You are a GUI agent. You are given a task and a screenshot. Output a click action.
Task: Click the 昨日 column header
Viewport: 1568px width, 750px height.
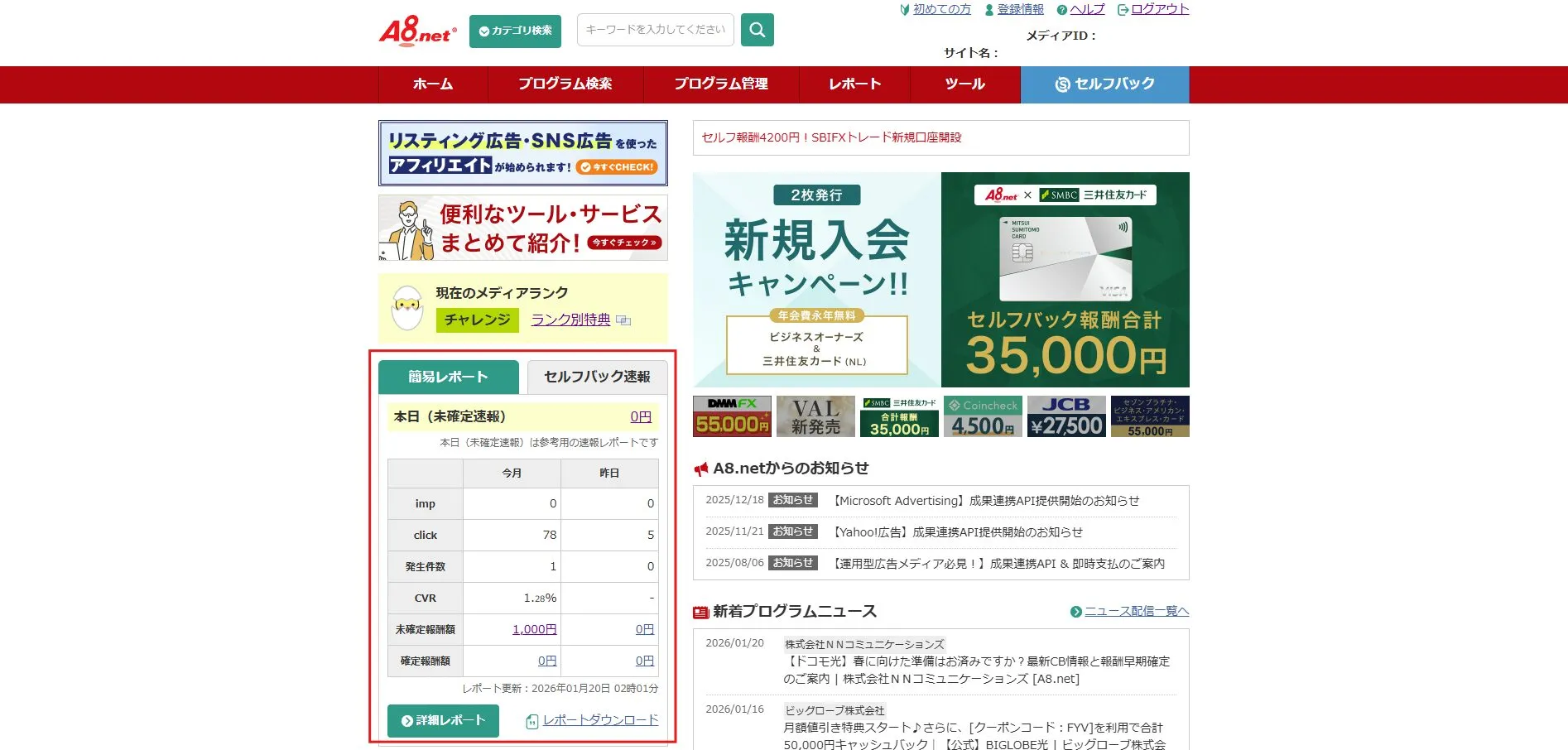tap(609, 474)
